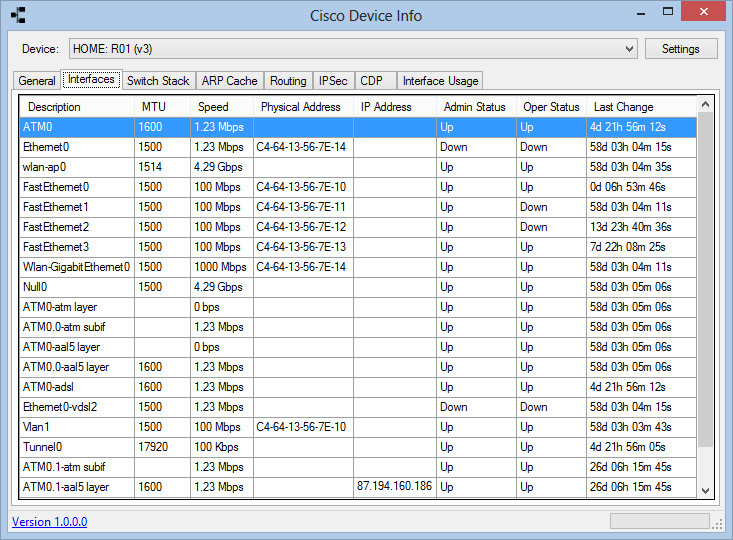Select the ATM0-aal5 layer row
Viewport: 733px width, 540px height.
pyautogui.click(x=358, y=347)
